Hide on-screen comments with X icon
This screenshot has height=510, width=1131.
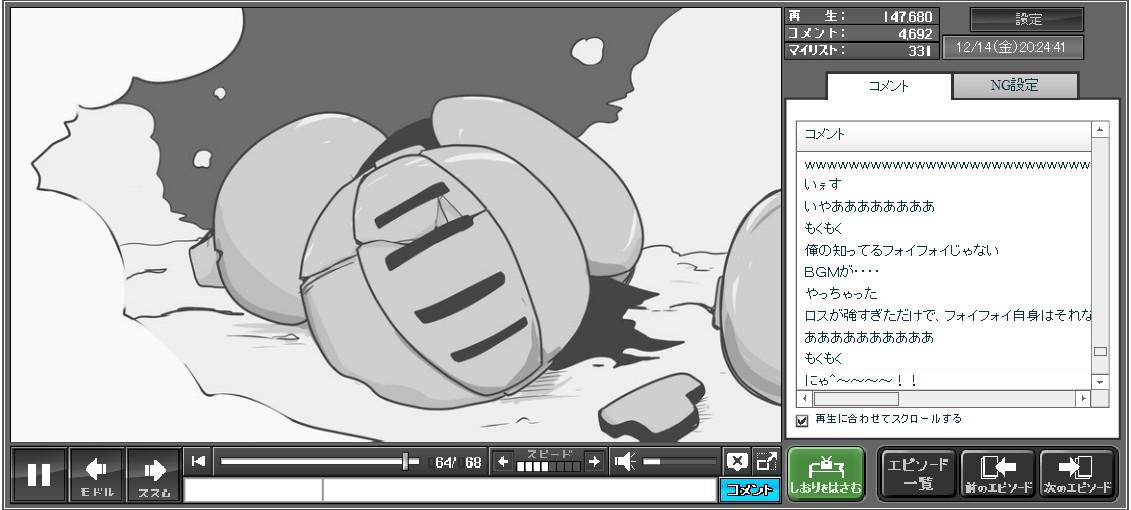coord(737,461)
